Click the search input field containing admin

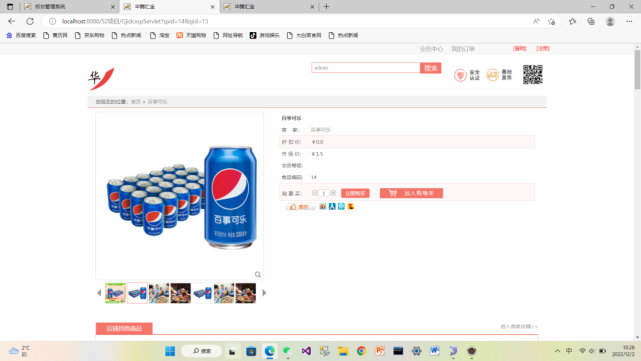pyautogui.click(x=365, y=68)
